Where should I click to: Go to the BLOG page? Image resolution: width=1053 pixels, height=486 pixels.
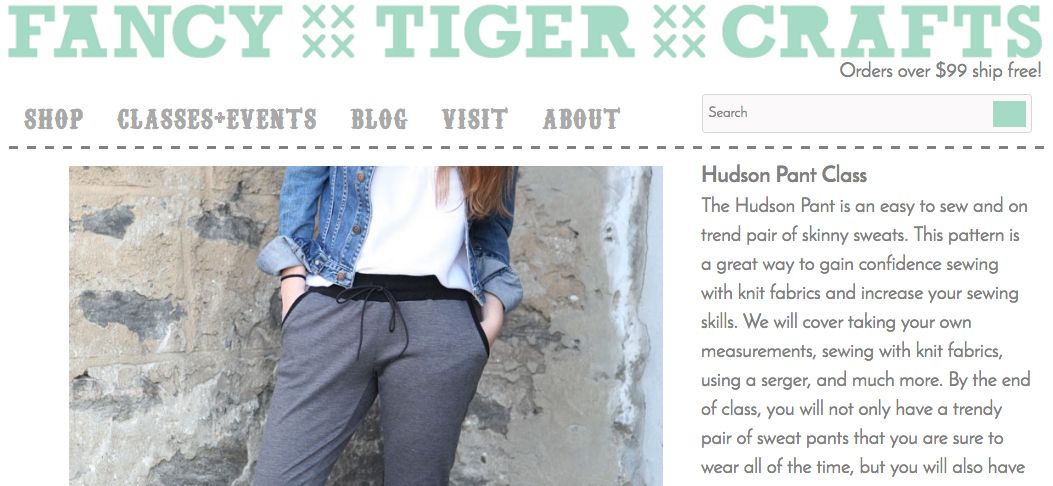coord(379,119)
